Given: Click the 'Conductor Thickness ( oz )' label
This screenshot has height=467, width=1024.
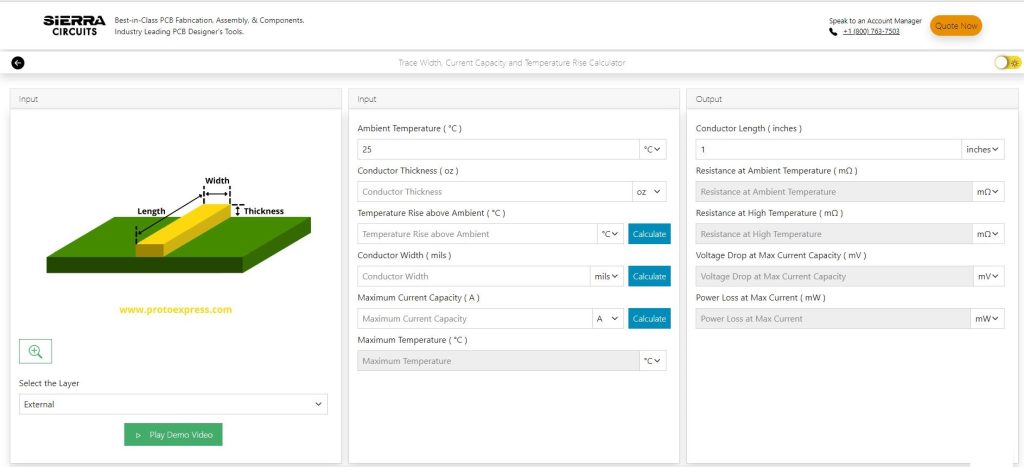Looking at the screenshot, I should pos(408,171).
